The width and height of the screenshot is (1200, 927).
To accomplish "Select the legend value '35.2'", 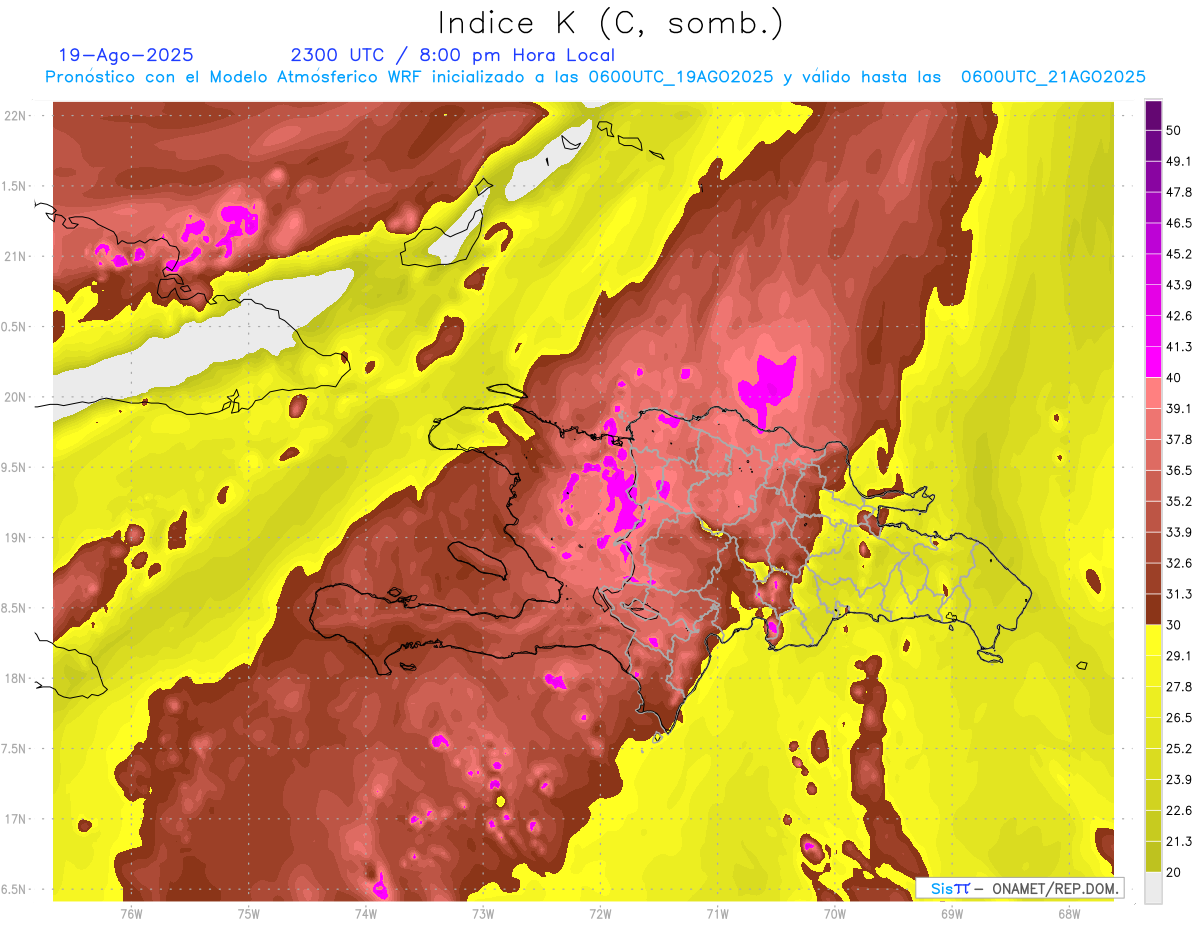I will click(1179, 502).
